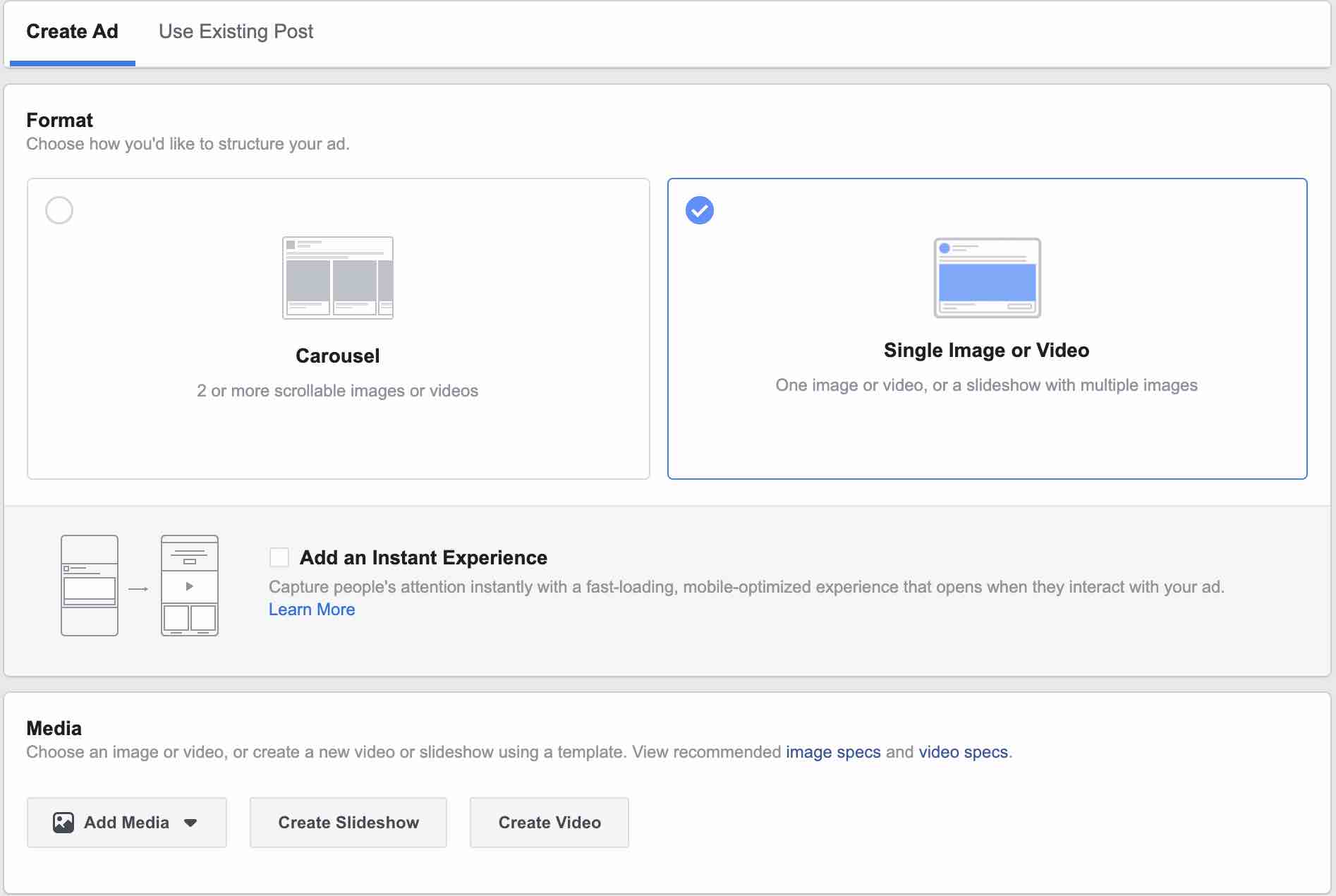Click the expanded Instant Experience phone icon
This screenshot has height=896, width=1336.
tap(189, 586)
